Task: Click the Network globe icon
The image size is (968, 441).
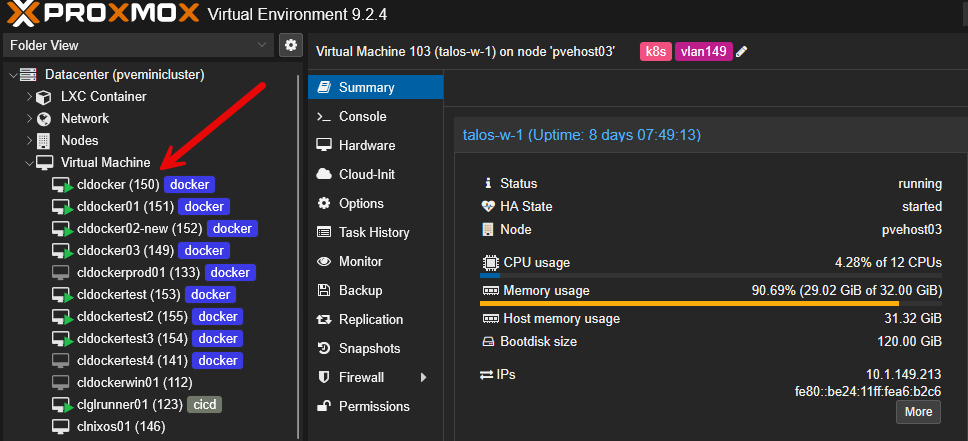Action: [x=44, y=119]
